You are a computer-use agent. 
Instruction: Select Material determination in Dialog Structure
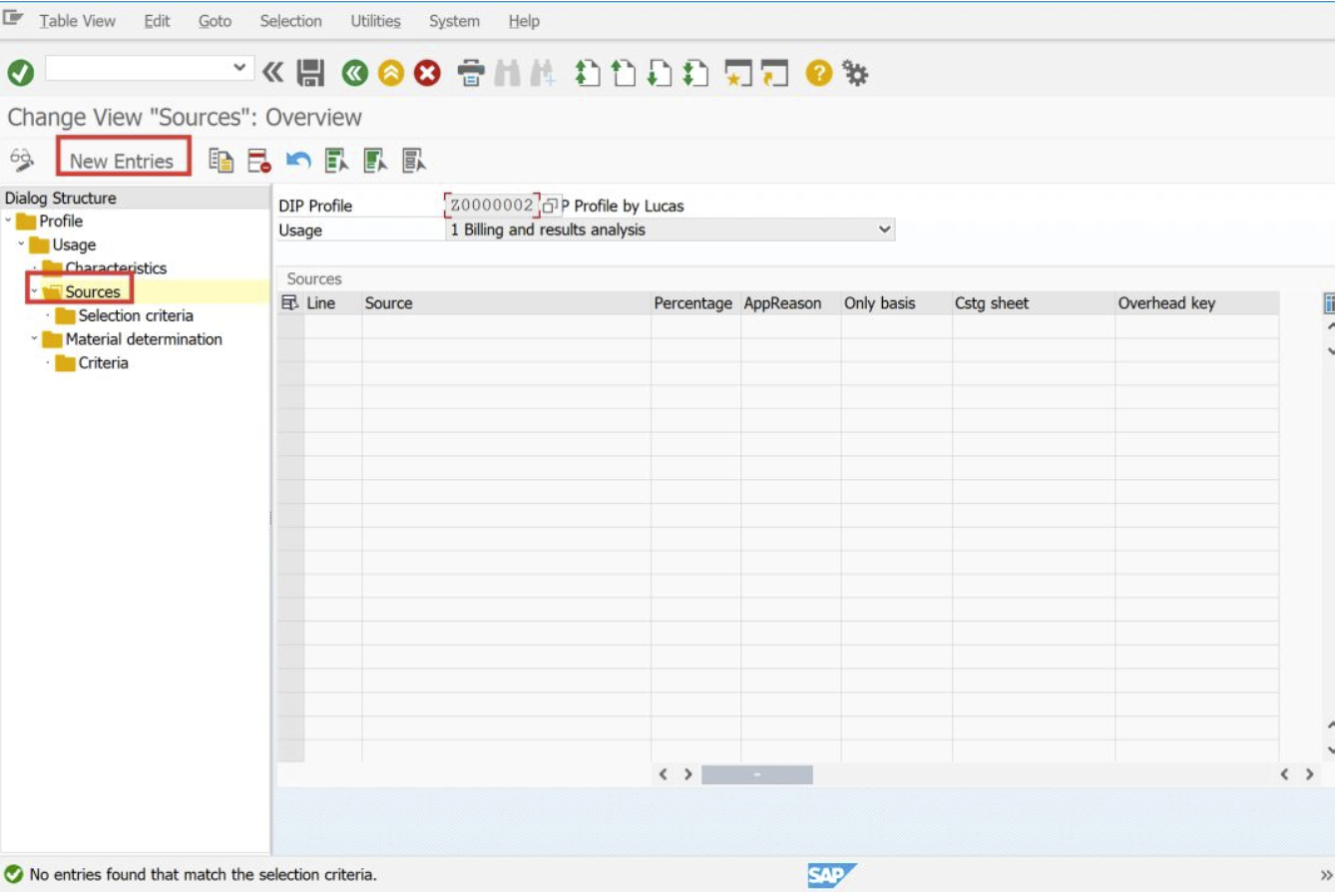tap(144, 339)
